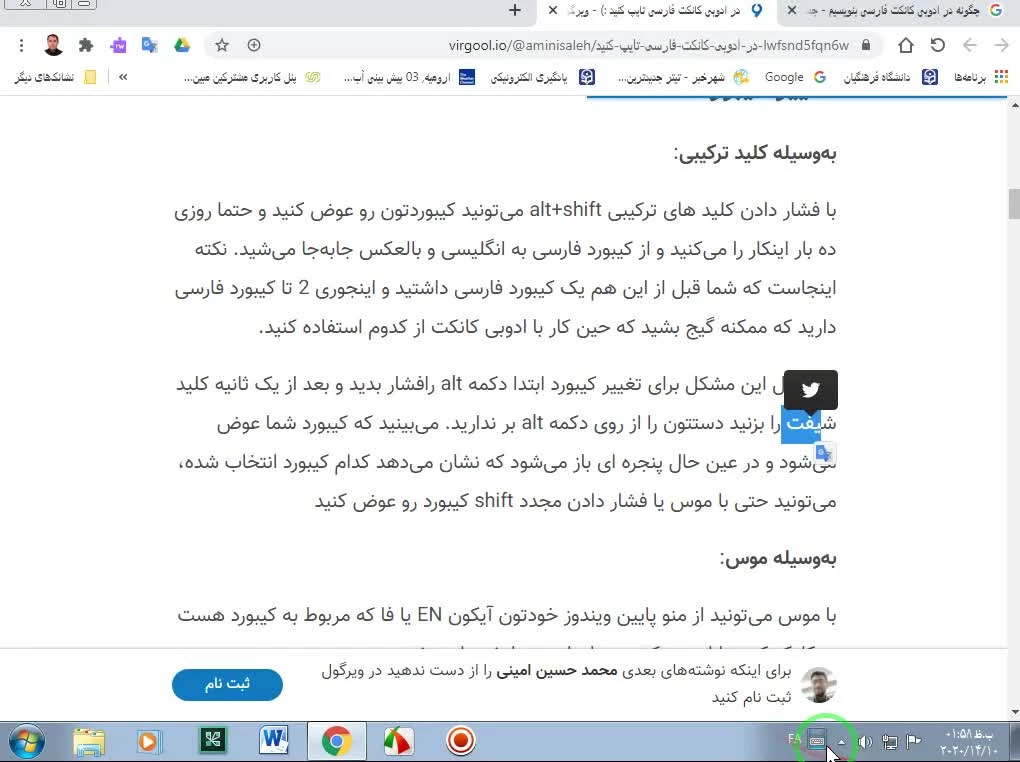Click the page vertical scrollbar thumb
This screenshot has width=1020, height=762.
[1013, 203]
